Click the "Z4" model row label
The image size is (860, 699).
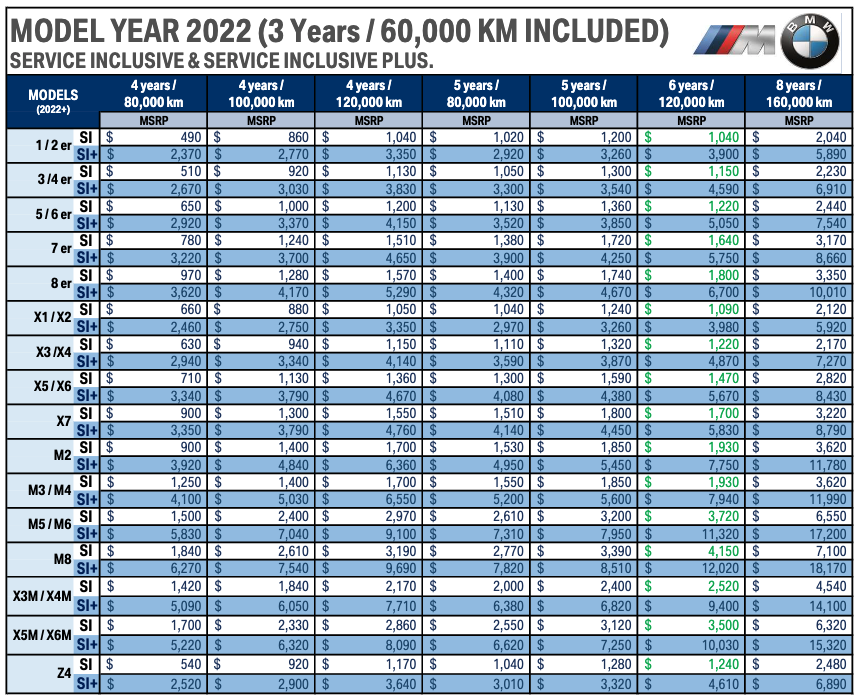64,673
